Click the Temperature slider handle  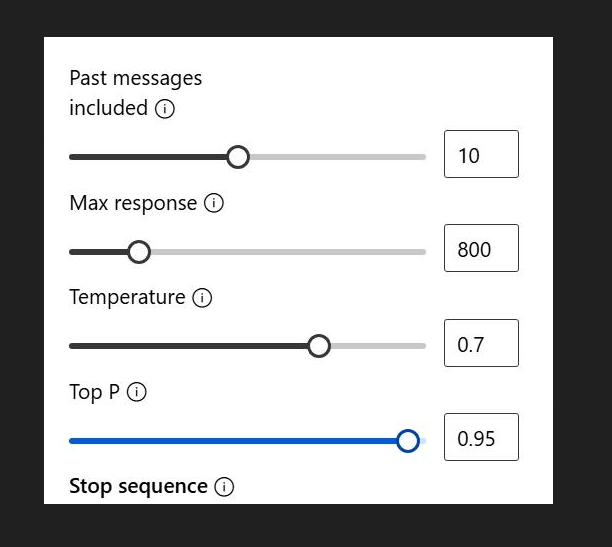point(319,346)
